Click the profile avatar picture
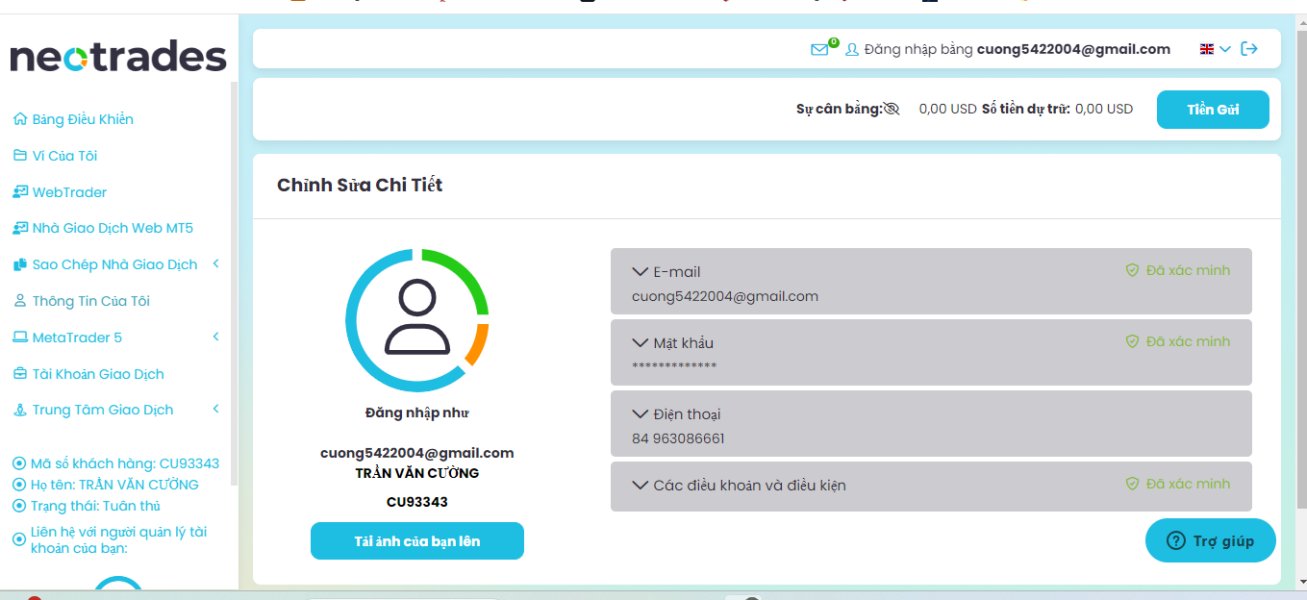 pyautogui.click(x=417, y=319)
